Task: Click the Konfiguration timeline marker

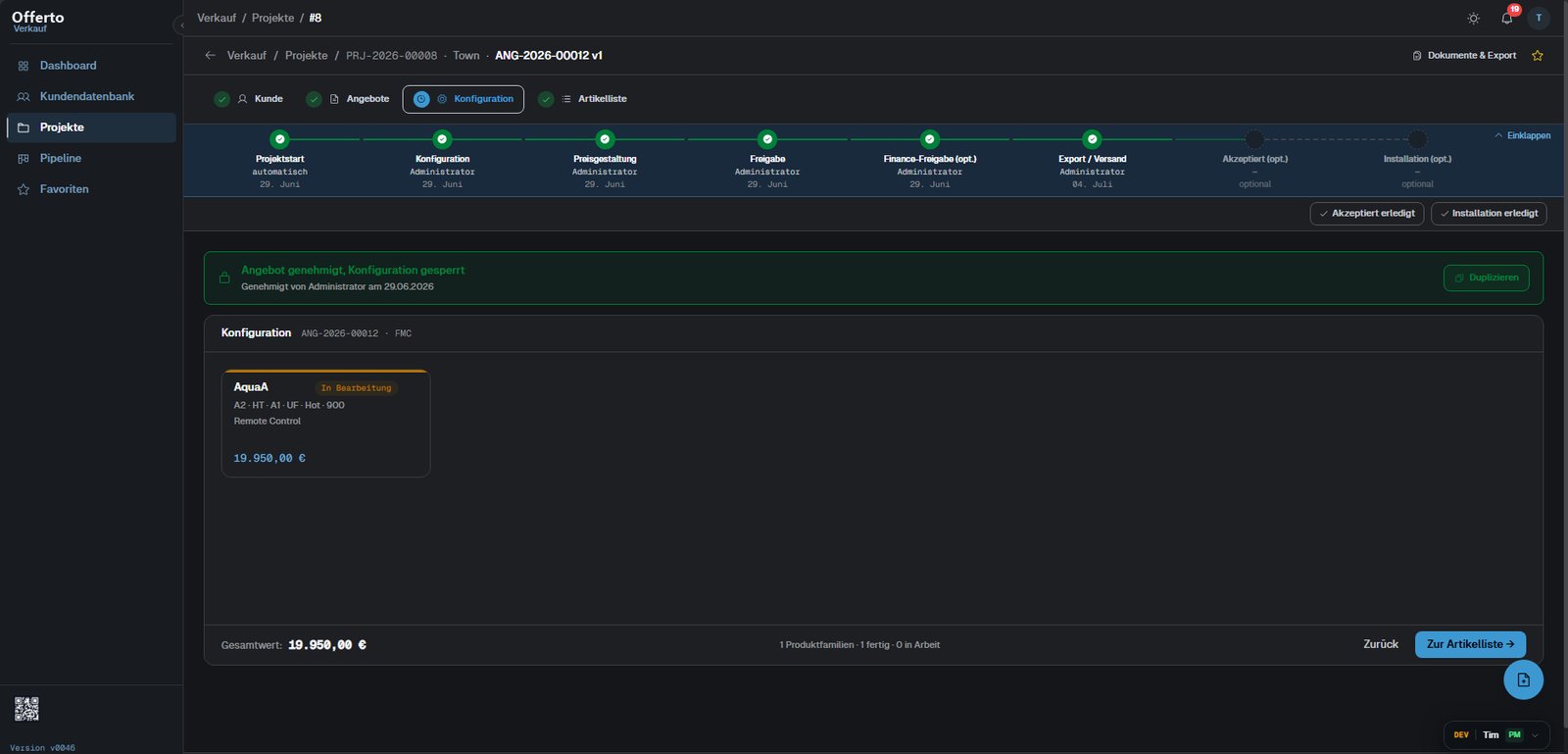Action: 443,139
